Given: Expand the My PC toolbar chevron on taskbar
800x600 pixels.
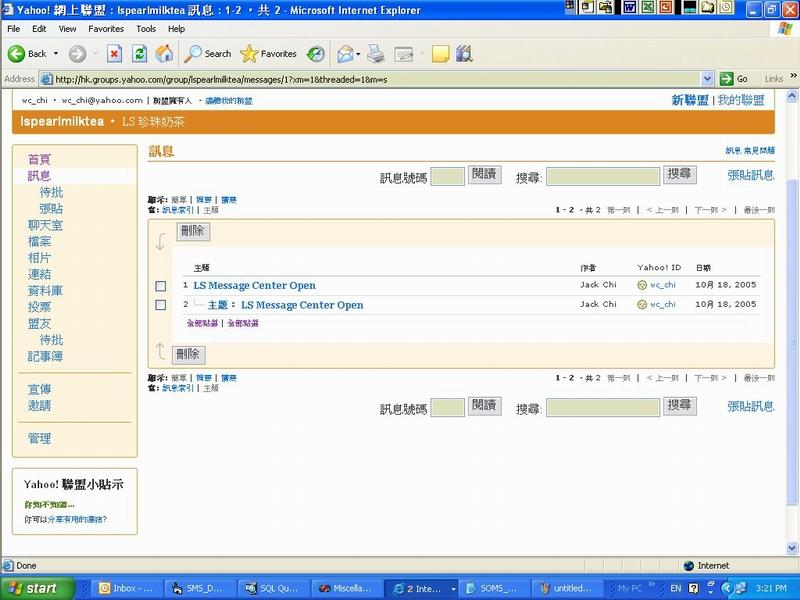Looking at the screenshot, I should click(x=651, y=585).
